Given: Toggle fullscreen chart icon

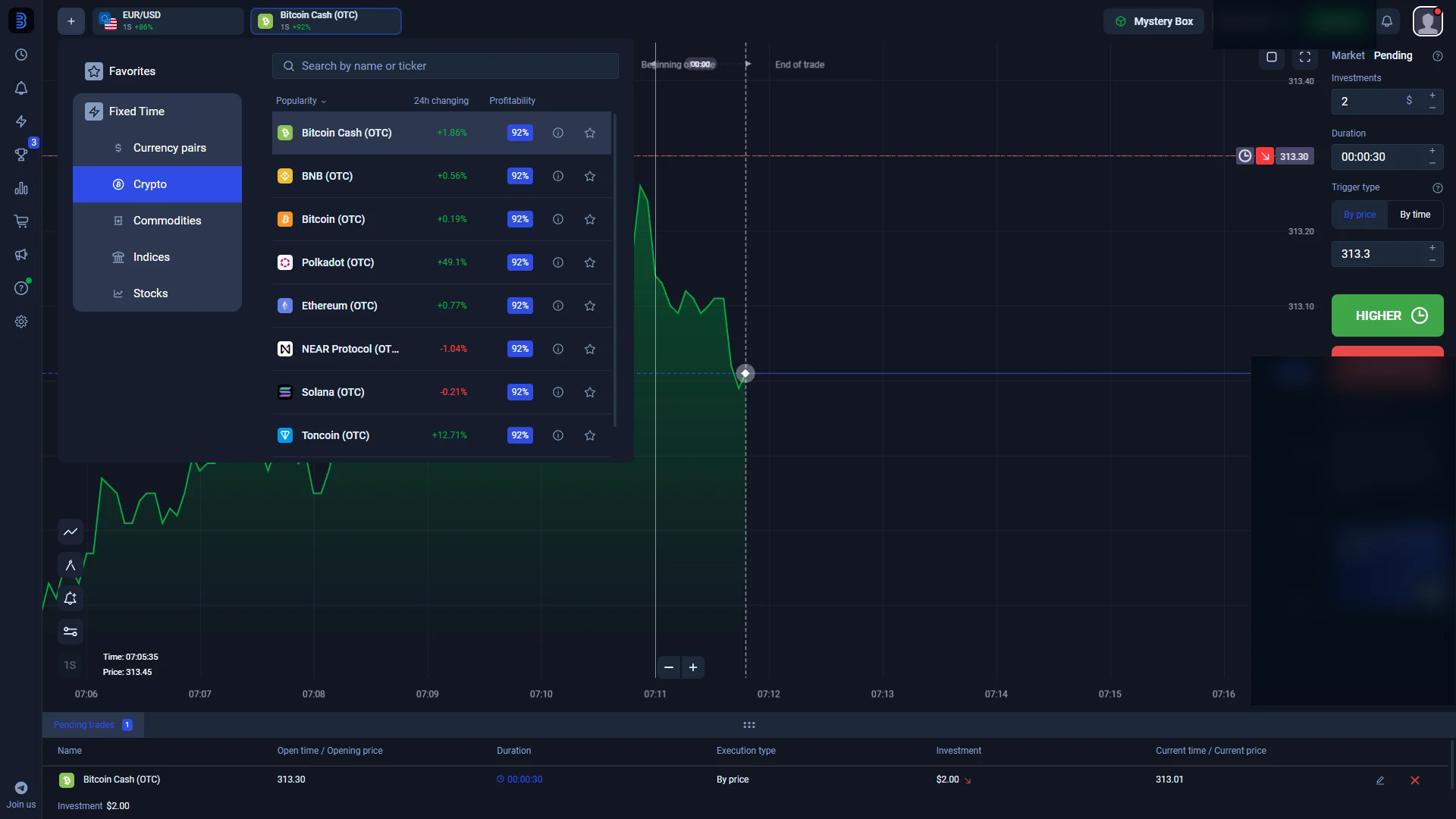Looking at the screenshot, I should [1305, 57].
